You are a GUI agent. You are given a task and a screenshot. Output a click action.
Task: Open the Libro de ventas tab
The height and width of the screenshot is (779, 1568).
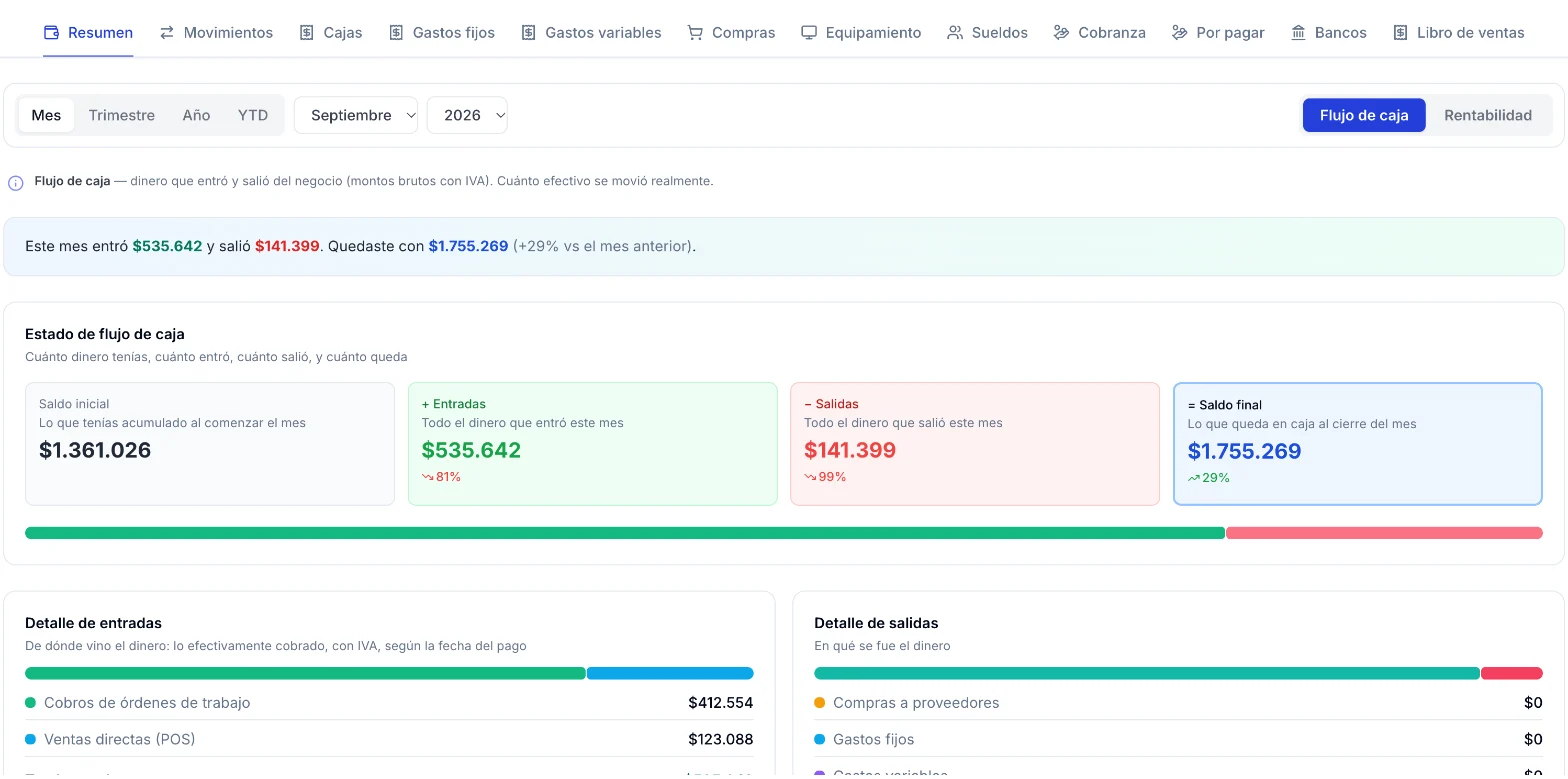1458,32
